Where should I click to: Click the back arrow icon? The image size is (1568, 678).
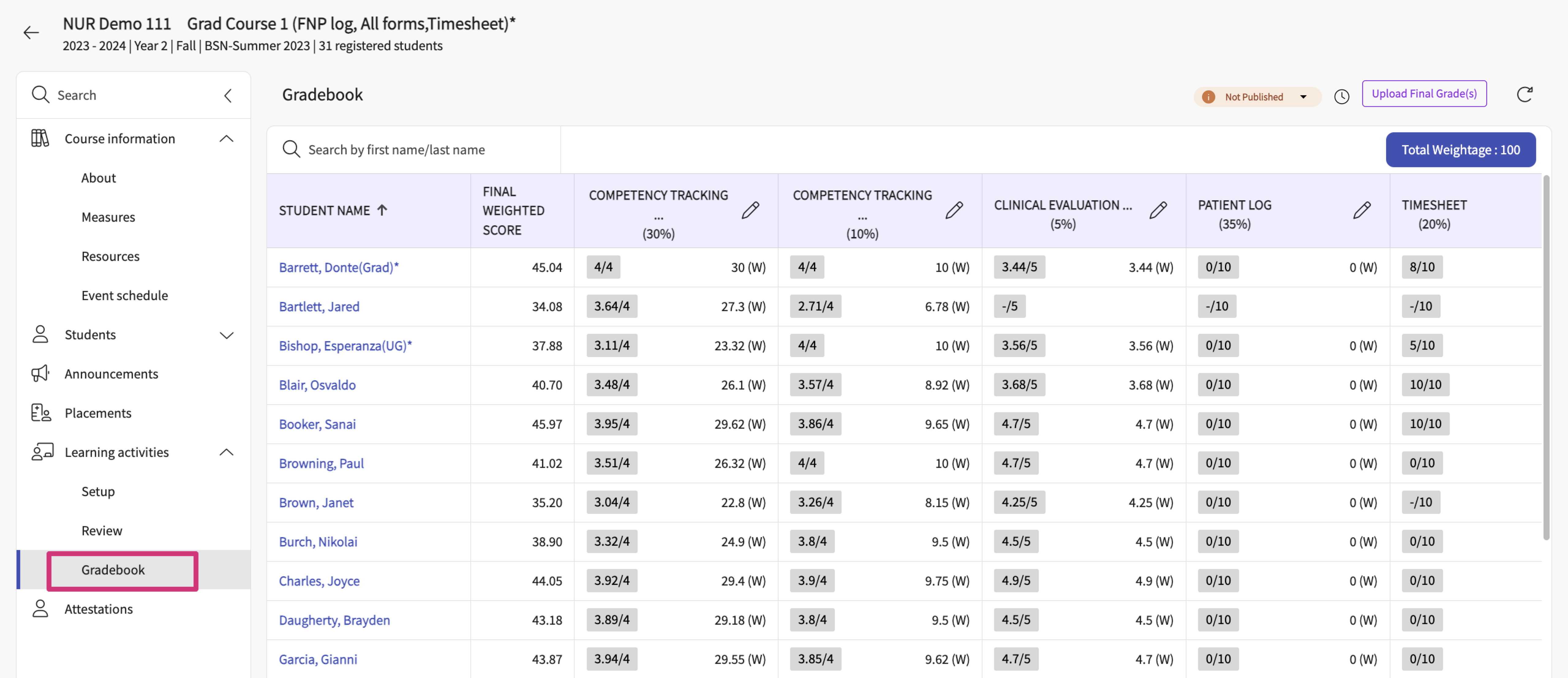coord(31,33)
